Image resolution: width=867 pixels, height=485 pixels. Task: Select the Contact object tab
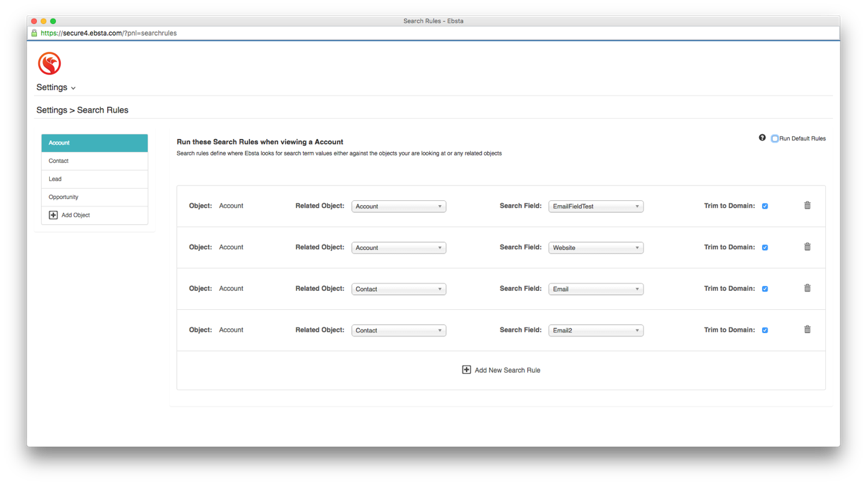pyautogui.click(x=94, y=161)
